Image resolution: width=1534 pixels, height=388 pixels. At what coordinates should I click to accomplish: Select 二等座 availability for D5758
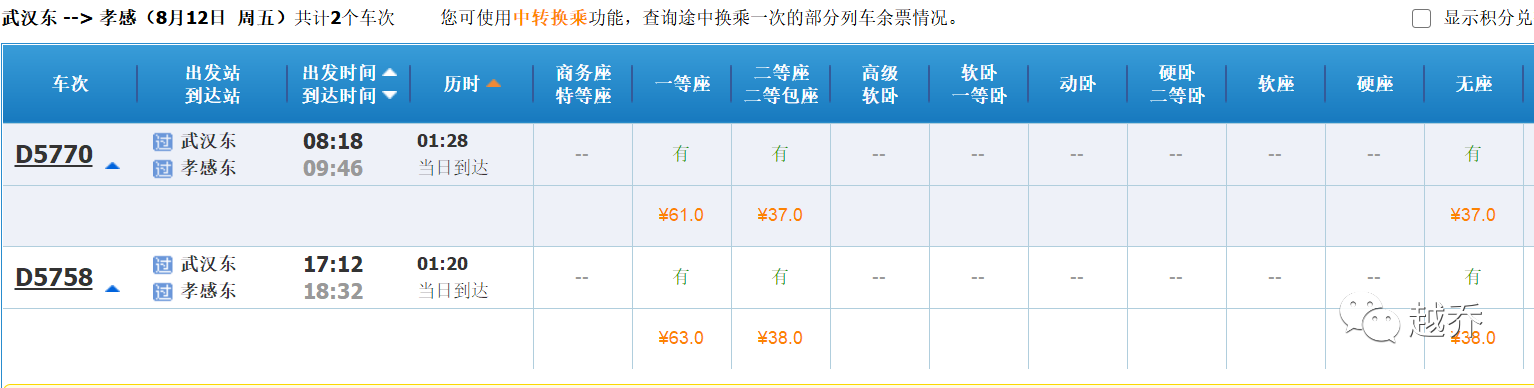click(x=780, y=277)
